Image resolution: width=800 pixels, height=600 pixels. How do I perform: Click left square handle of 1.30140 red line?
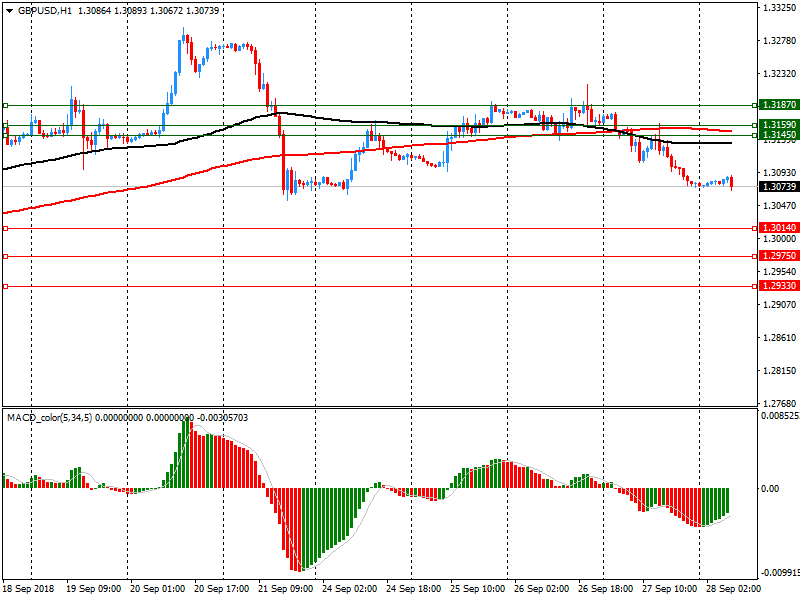[x=5, y=228]
